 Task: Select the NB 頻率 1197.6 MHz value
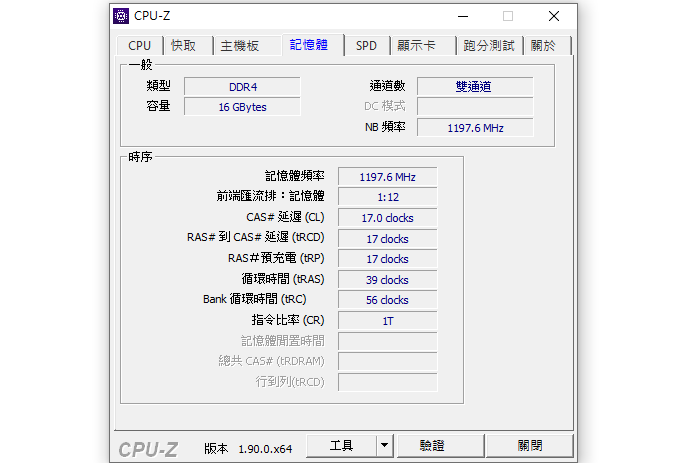pos(475,128)
